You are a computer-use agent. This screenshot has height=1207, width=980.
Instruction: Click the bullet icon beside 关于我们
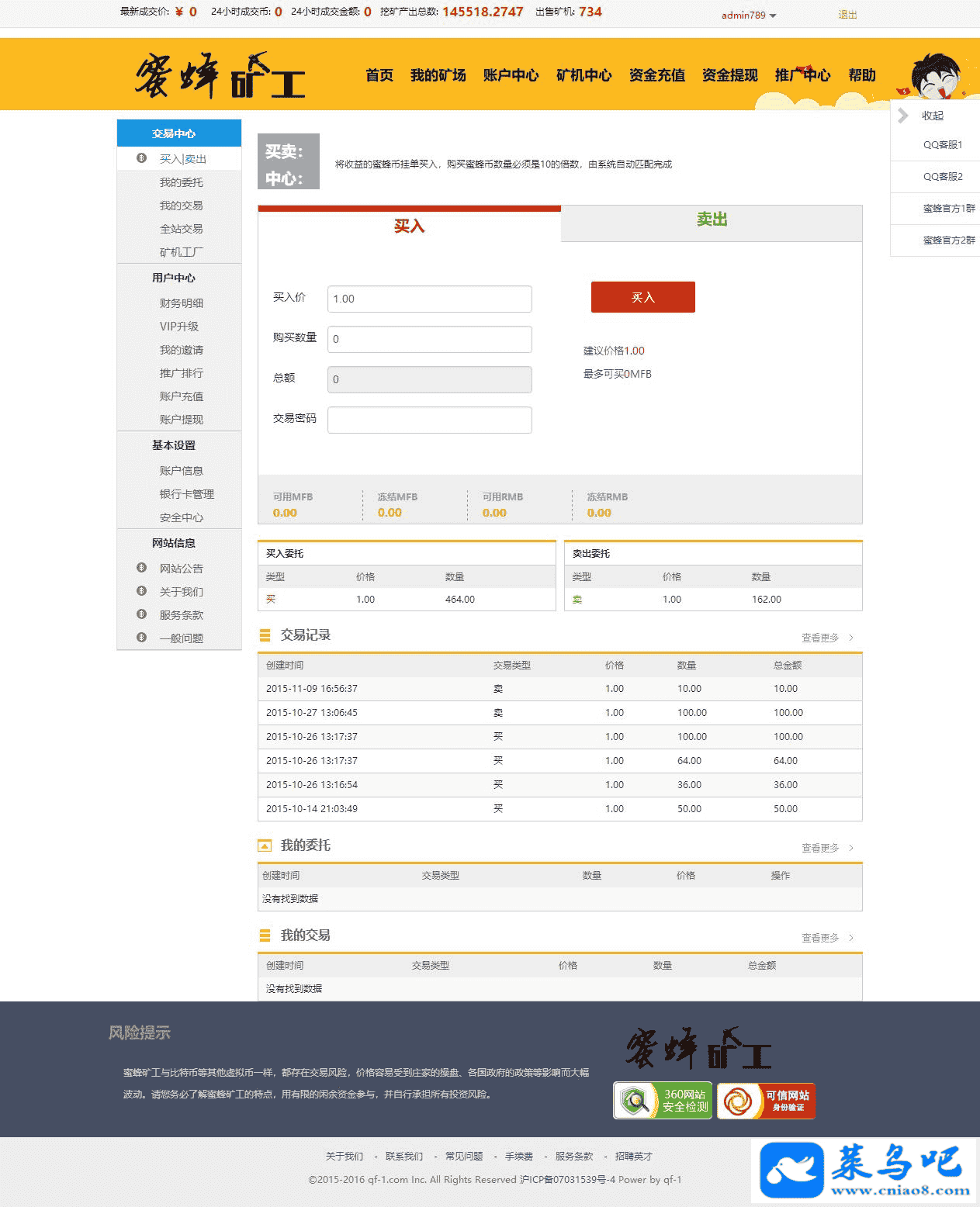click(x=141, y=591)
